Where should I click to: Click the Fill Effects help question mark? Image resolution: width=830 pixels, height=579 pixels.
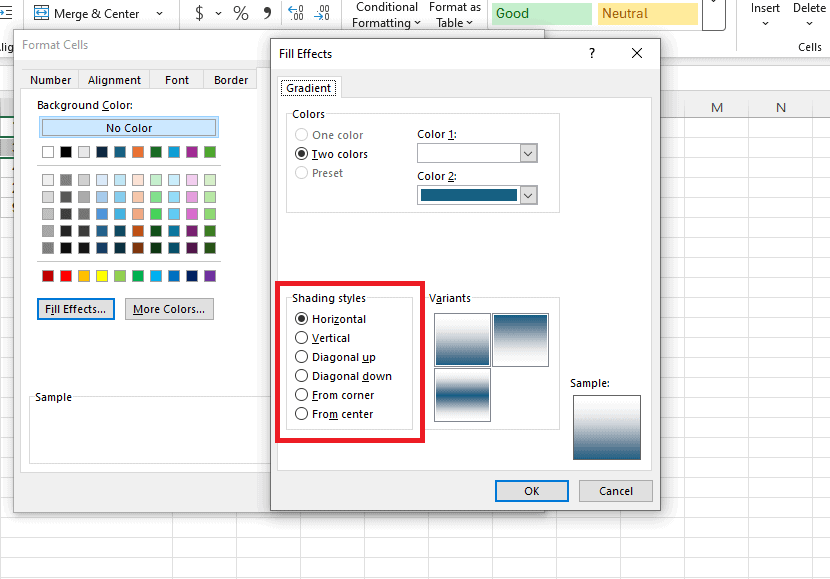592,53
